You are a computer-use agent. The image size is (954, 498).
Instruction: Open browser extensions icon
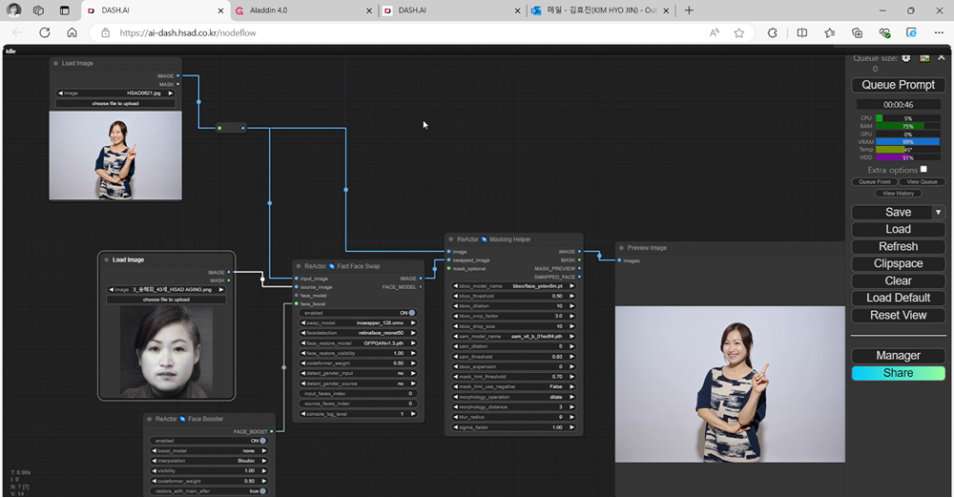coord(772,33)
